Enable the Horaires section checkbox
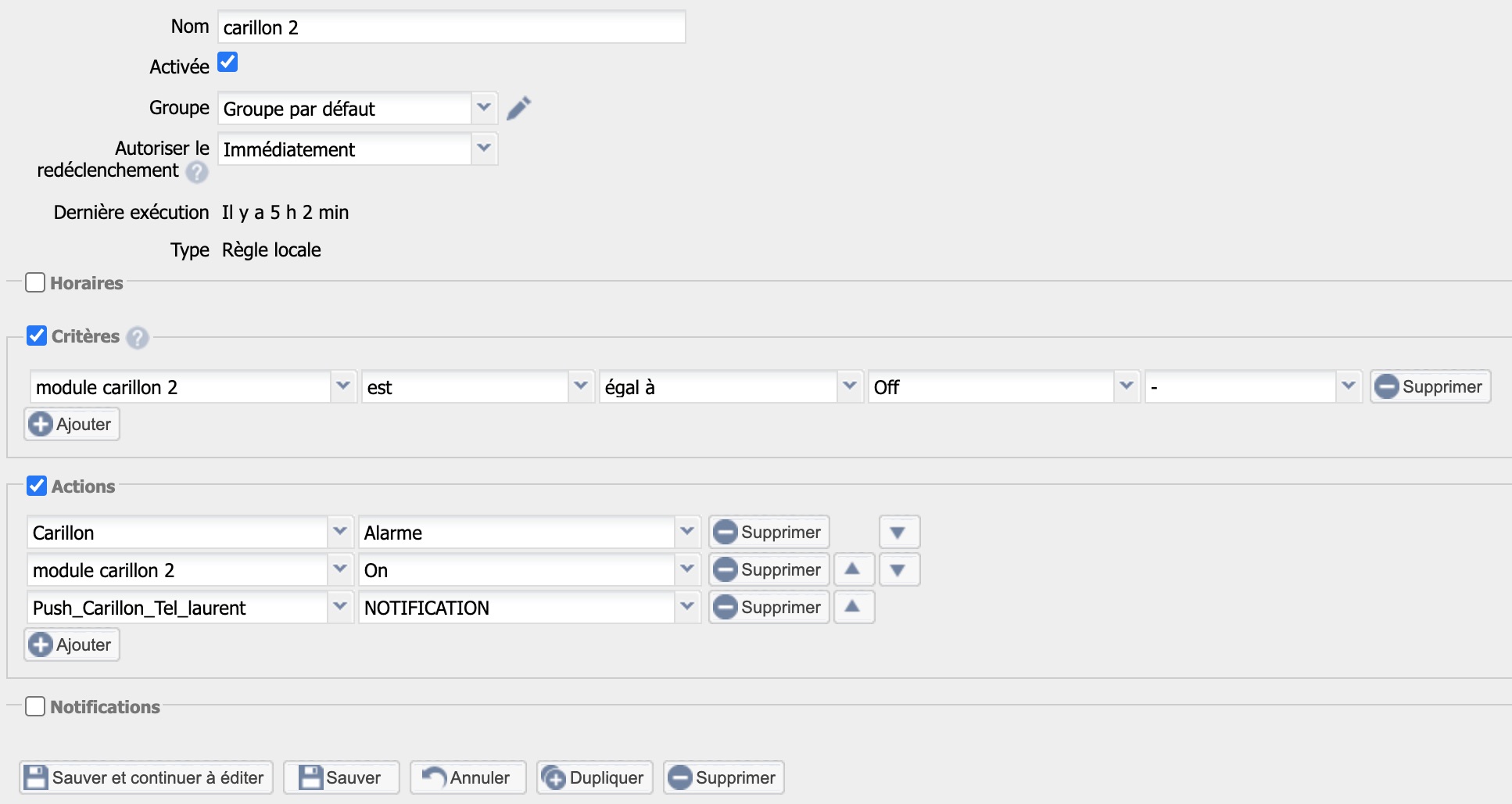 [35, 282]
